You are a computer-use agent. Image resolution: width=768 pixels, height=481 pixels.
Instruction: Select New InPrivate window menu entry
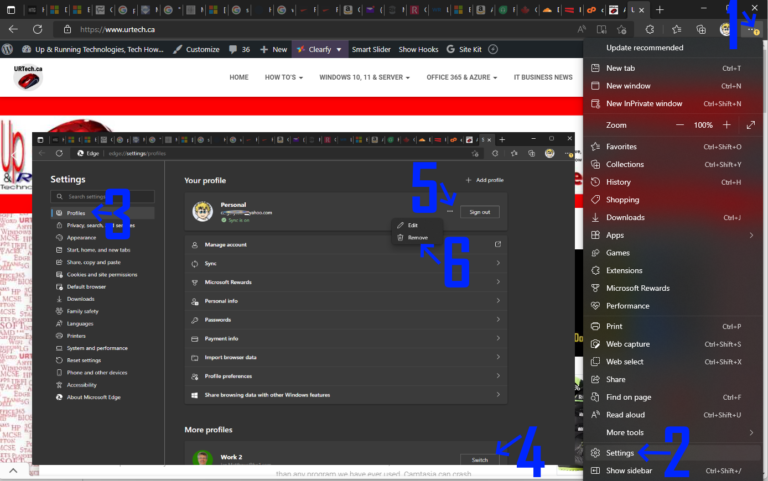pyautogui.click(x=644, y=103)
